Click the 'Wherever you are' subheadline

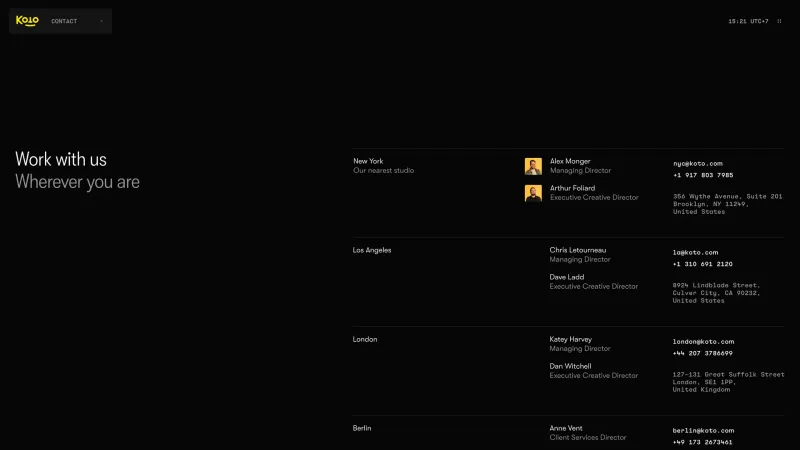(x=77, y=182)
